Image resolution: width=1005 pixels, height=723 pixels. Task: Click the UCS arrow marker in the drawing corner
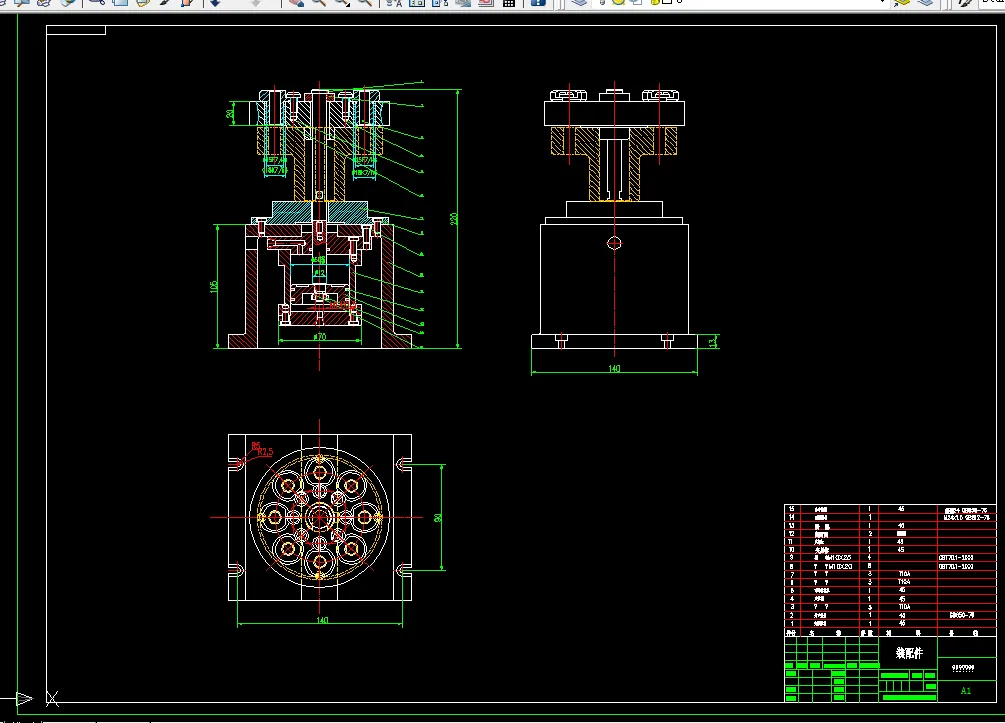click(24, 699)
